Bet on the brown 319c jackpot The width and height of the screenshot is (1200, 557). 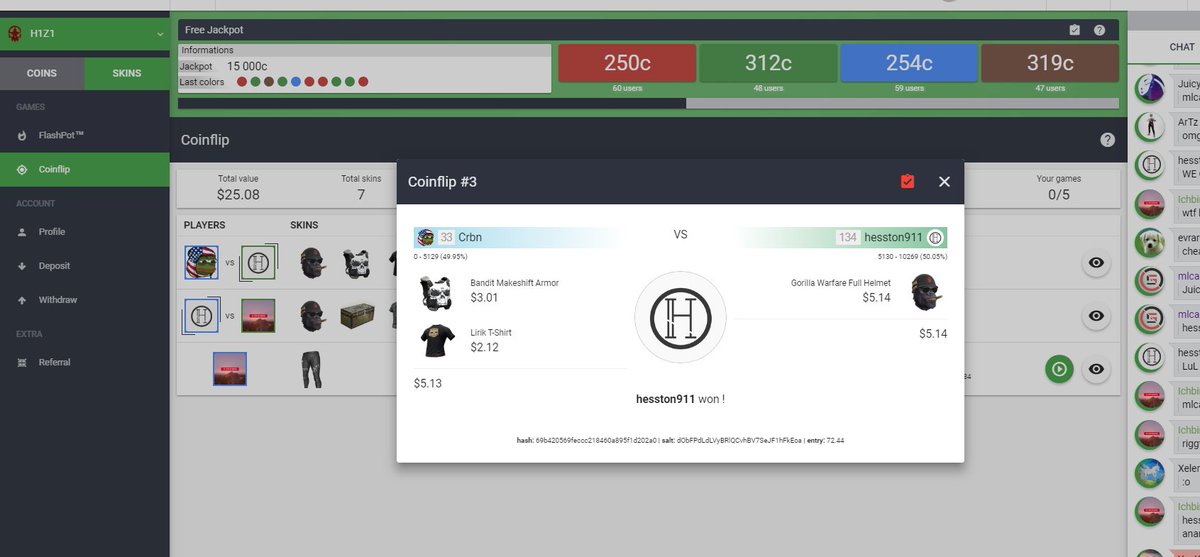pyautogui.click(x=1050, y=63)
